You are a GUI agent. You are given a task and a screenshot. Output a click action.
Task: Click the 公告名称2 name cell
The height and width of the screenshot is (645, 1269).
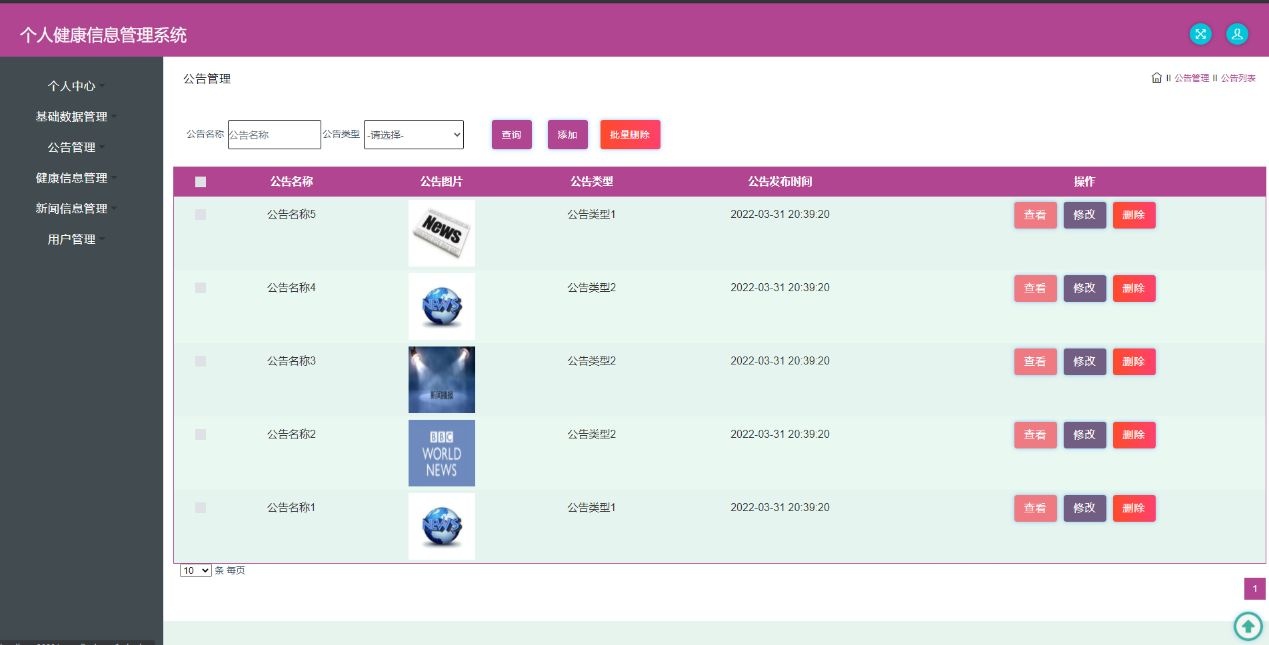pos(291,435)
